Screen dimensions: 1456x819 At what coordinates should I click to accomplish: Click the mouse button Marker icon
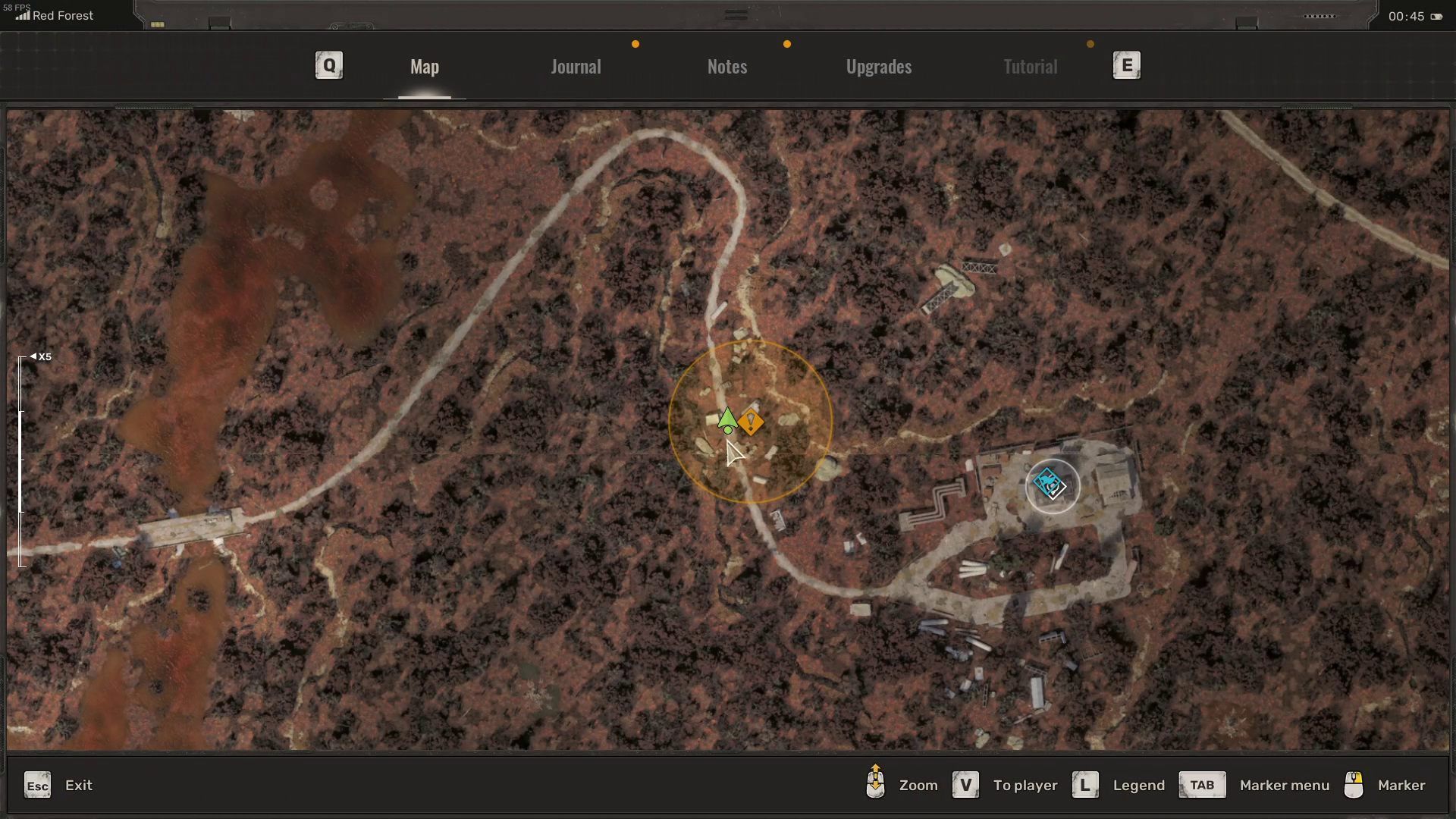1354,785
